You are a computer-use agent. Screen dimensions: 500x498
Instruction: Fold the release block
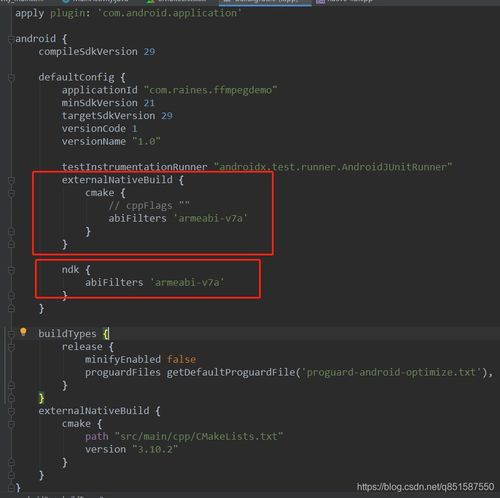pos(11,347)
